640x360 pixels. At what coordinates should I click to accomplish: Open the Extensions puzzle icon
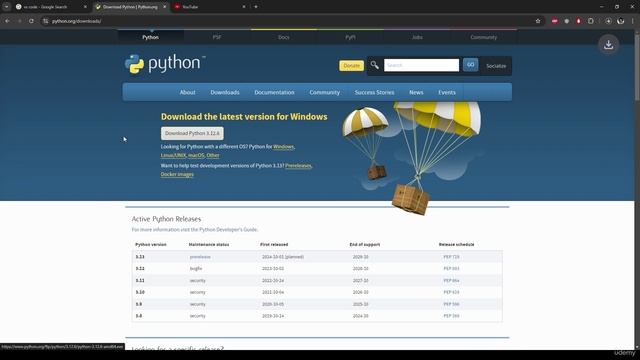[x=591, y=21]
